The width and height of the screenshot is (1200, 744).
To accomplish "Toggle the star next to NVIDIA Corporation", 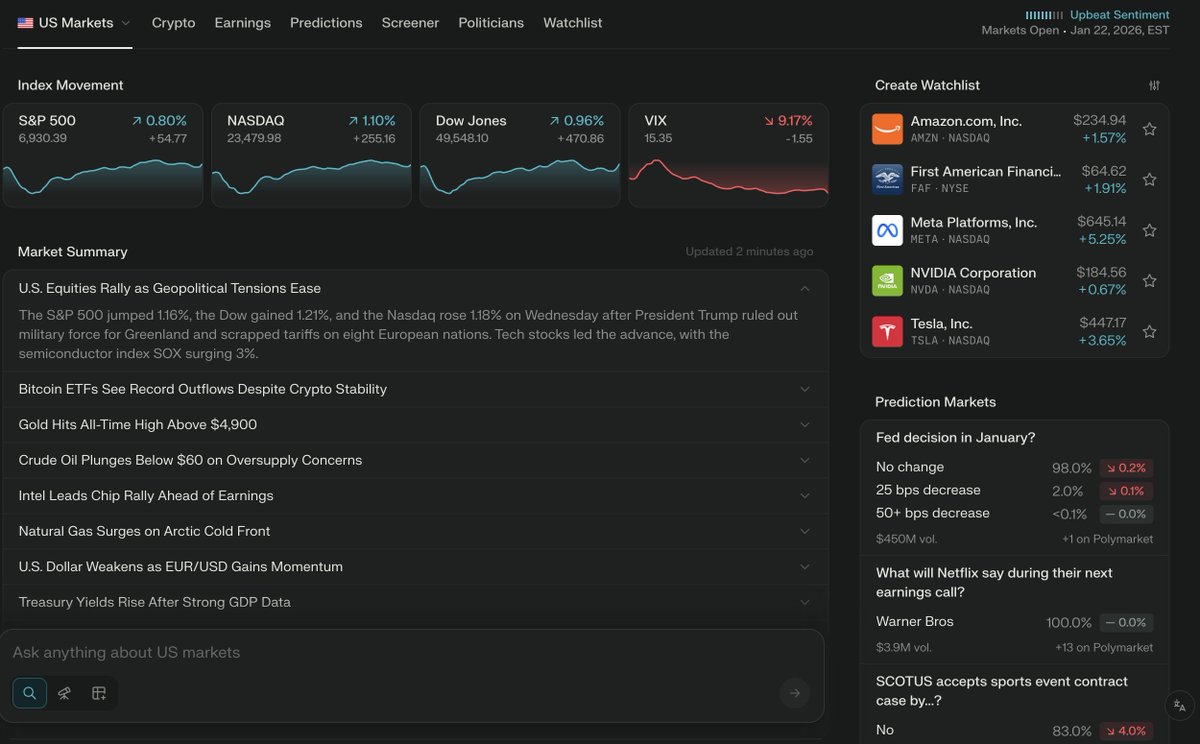I will click(1149, 280).
